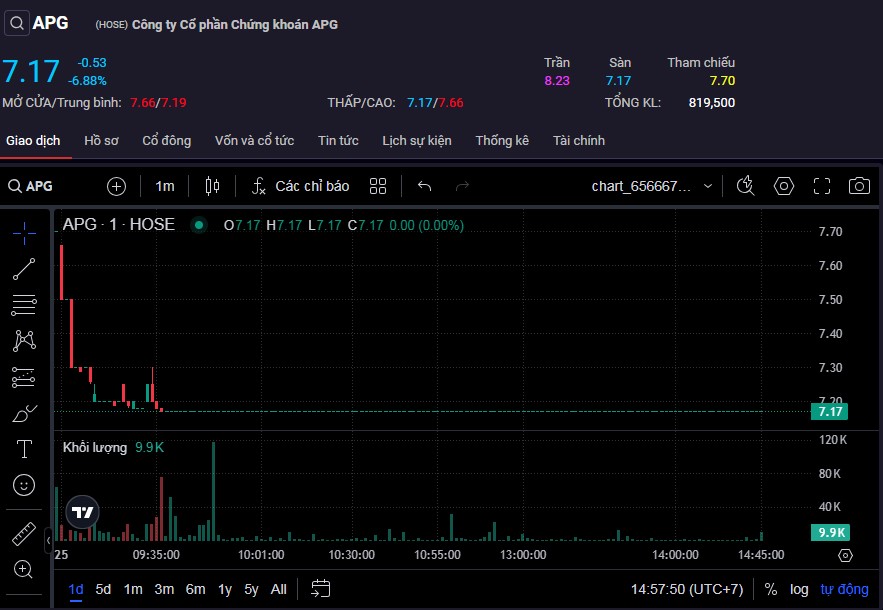The width and height of the screenshot is (883, 610).
Task: Switch to the Tài chính tab
Action: 579,141
